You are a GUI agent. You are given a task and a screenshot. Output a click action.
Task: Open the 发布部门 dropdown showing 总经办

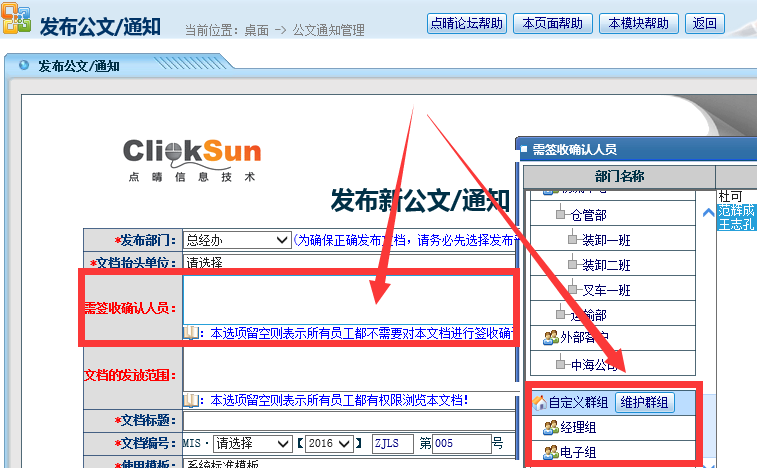(237, 240)
